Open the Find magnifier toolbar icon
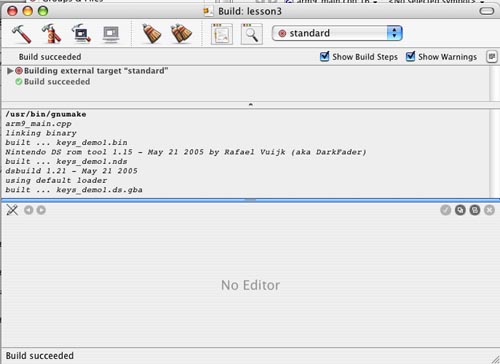Image resolution: width=500 pixels, height=364 pixels. [x=251, y=34]
